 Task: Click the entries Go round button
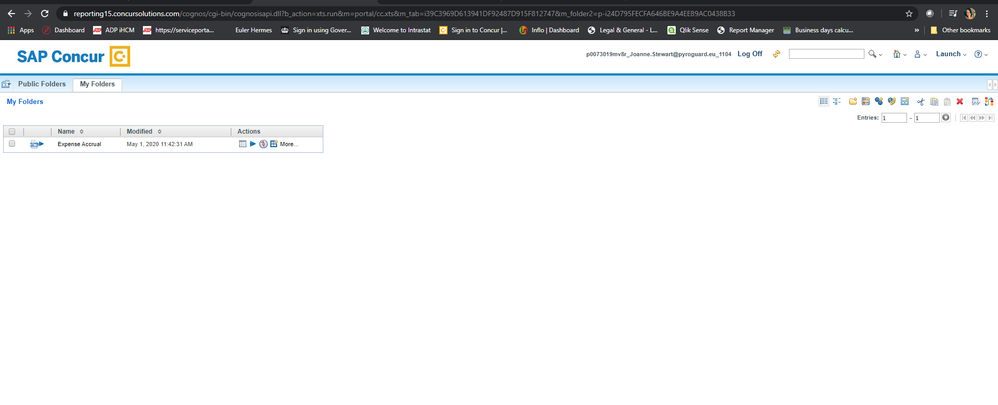[x=946, y=117]
